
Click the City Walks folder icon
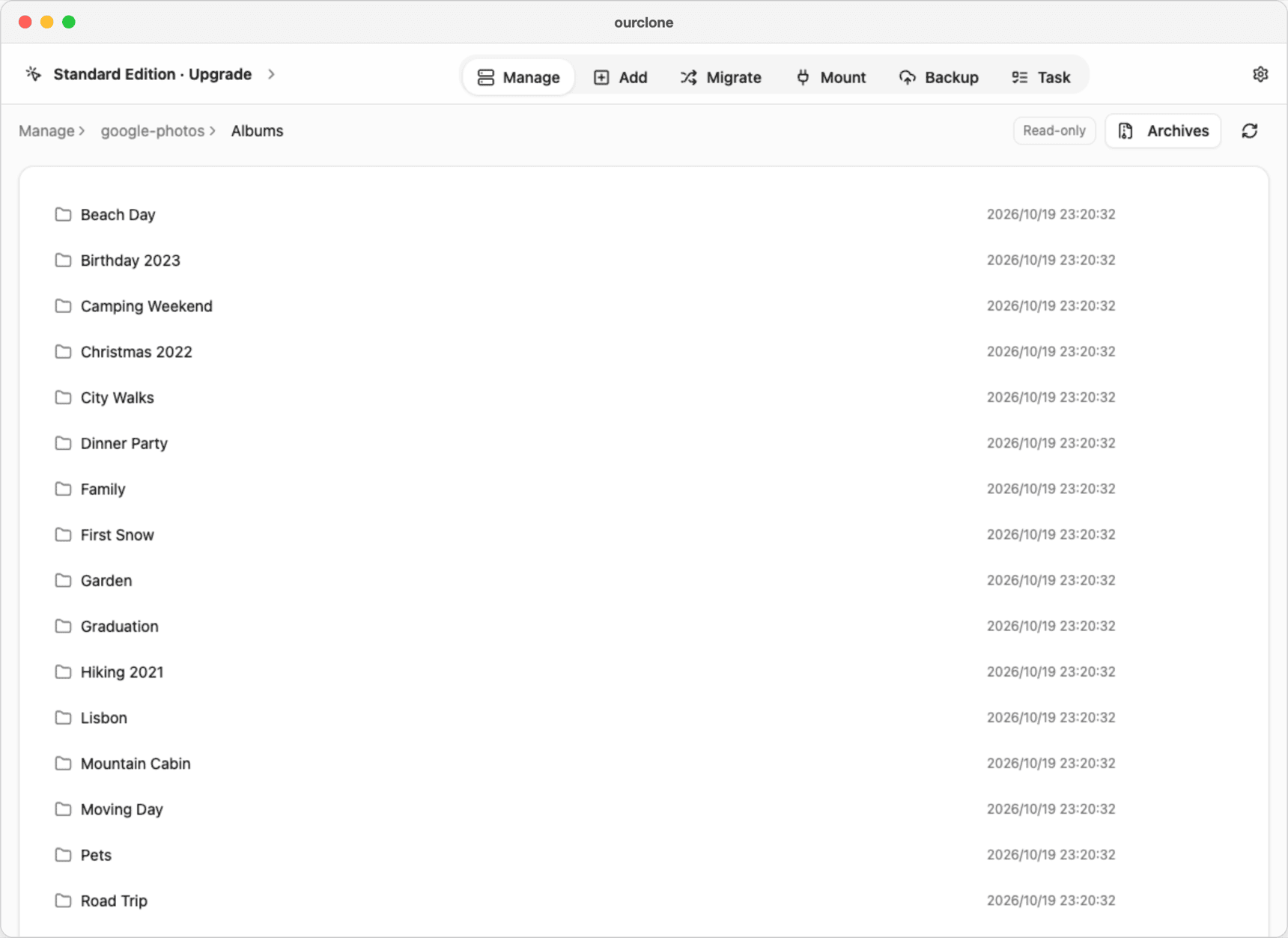pos(63,398)
